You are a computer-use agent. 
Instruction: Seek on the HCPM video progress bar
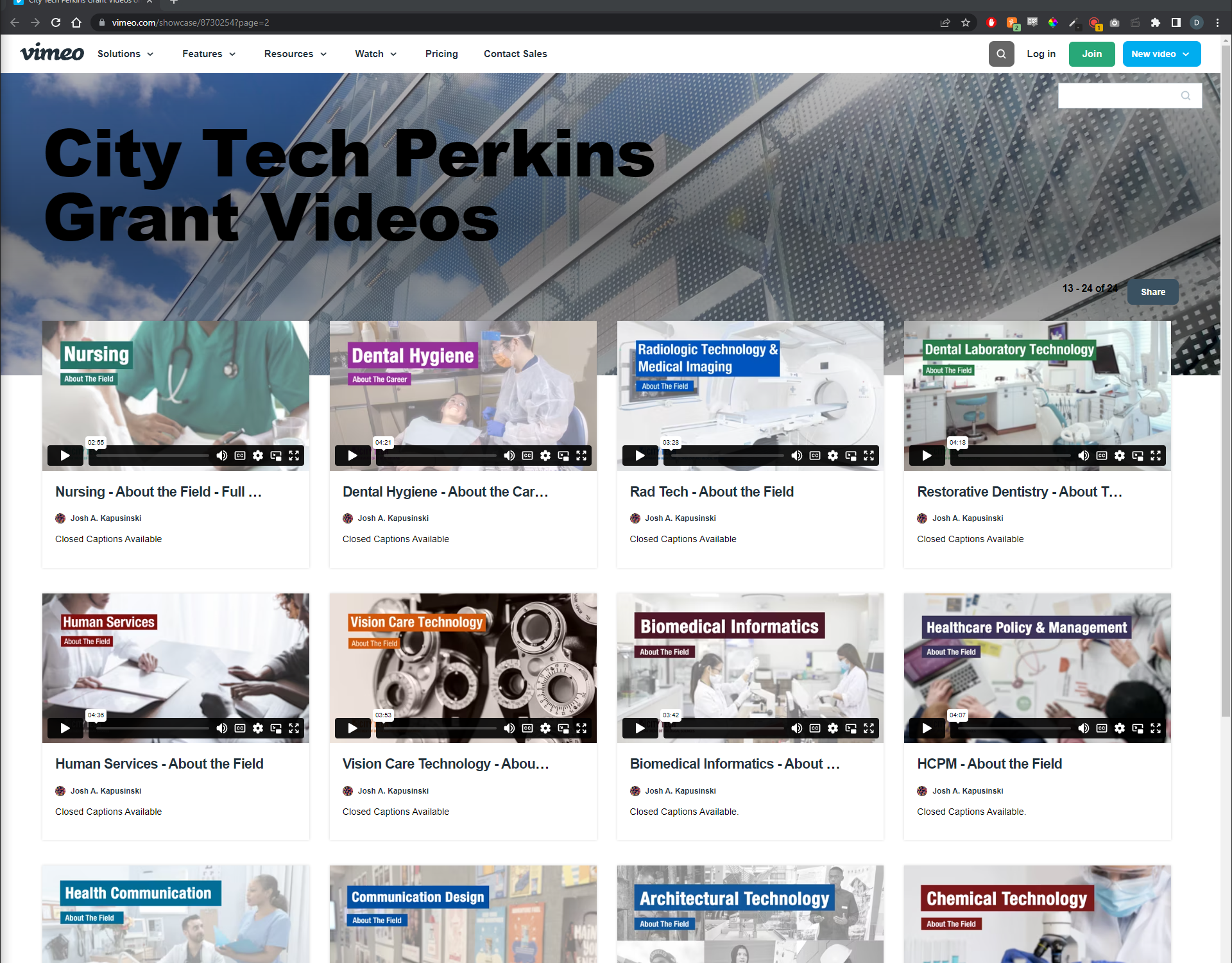pyautogui.click(x=1014, y=728)
